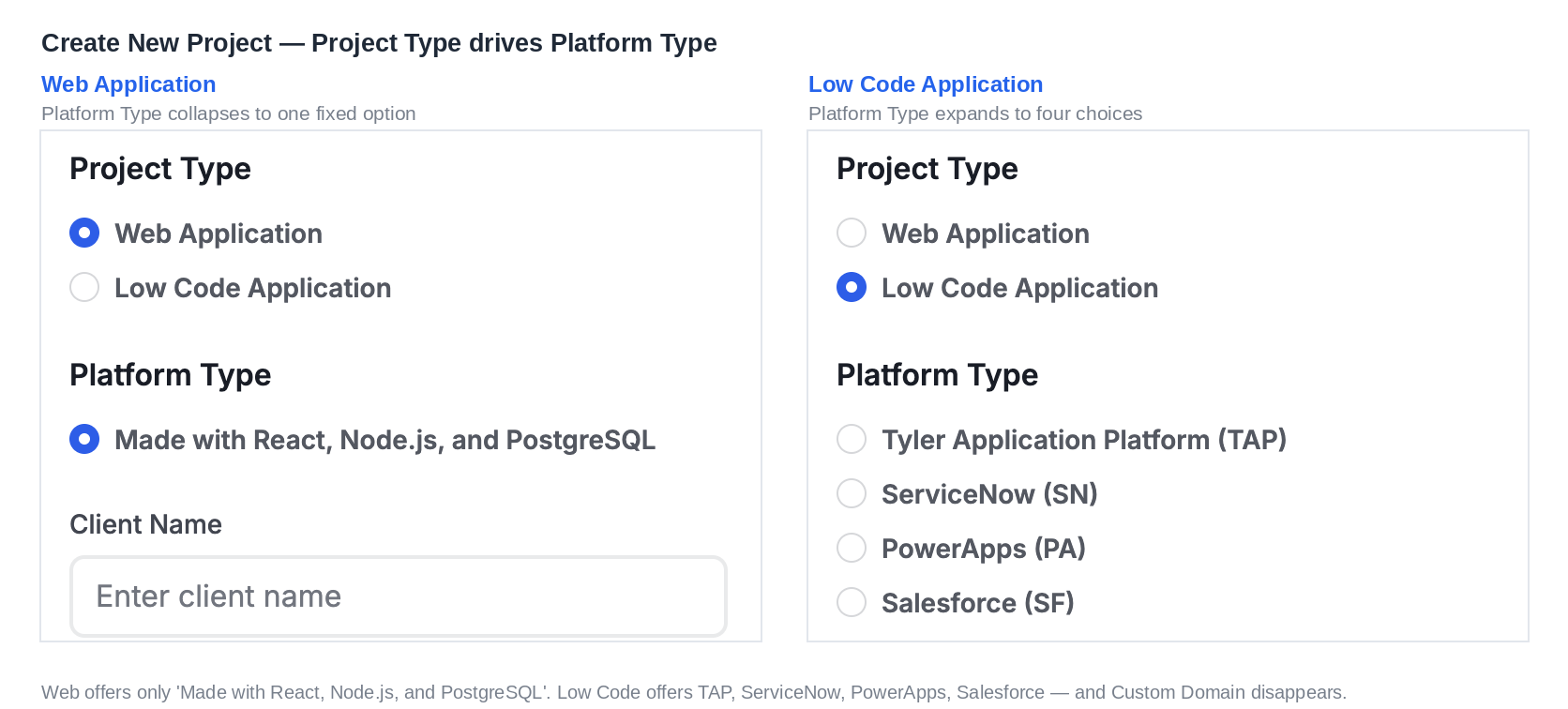This screenshot has height=709, width=1568.
Task: Open the blue Low Code Application heading link
Action: pyautogui.click(x=926, y=84)
